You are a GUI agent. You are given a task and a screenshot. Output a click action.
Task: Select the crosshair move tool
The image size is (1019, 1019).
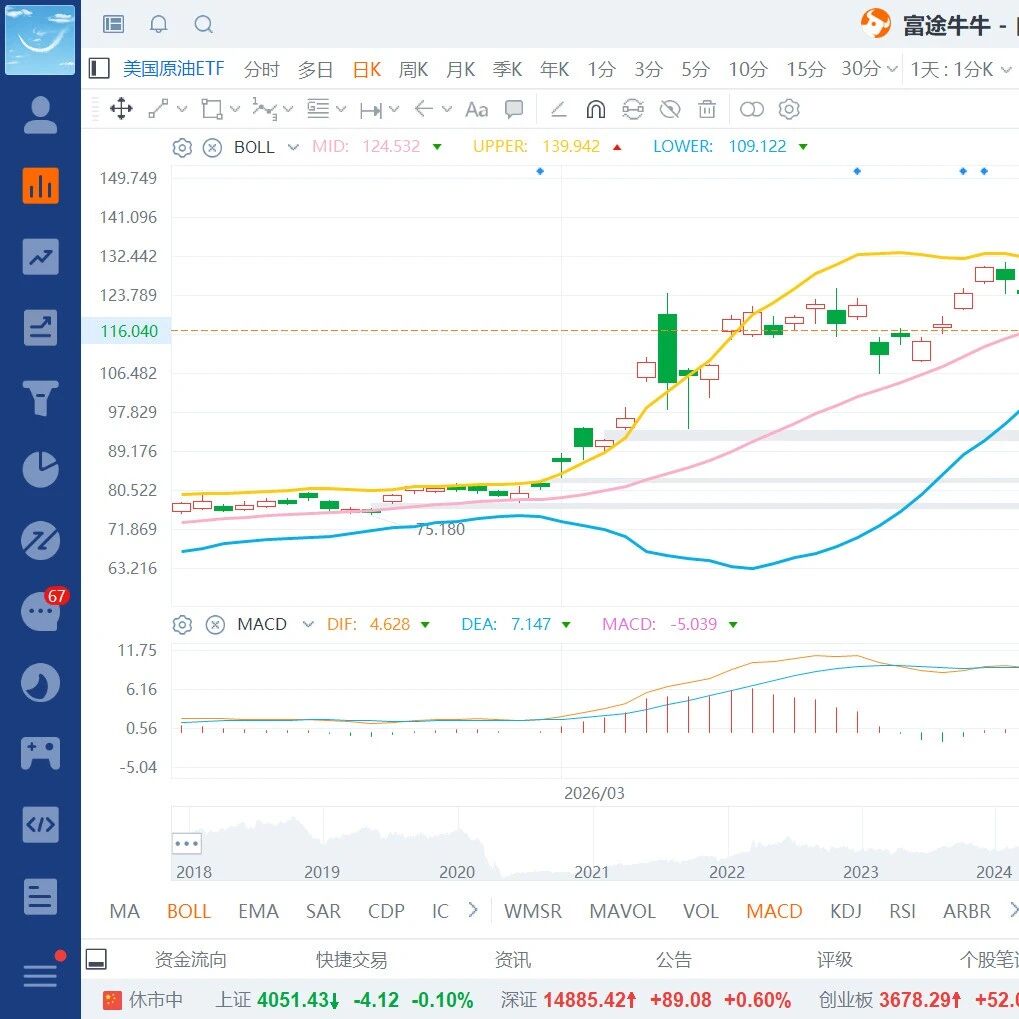pos(121,109)
